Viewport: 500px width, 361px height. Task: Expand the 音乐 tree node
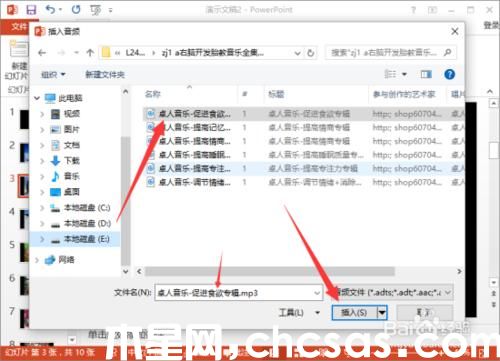(x=42, y=176)
